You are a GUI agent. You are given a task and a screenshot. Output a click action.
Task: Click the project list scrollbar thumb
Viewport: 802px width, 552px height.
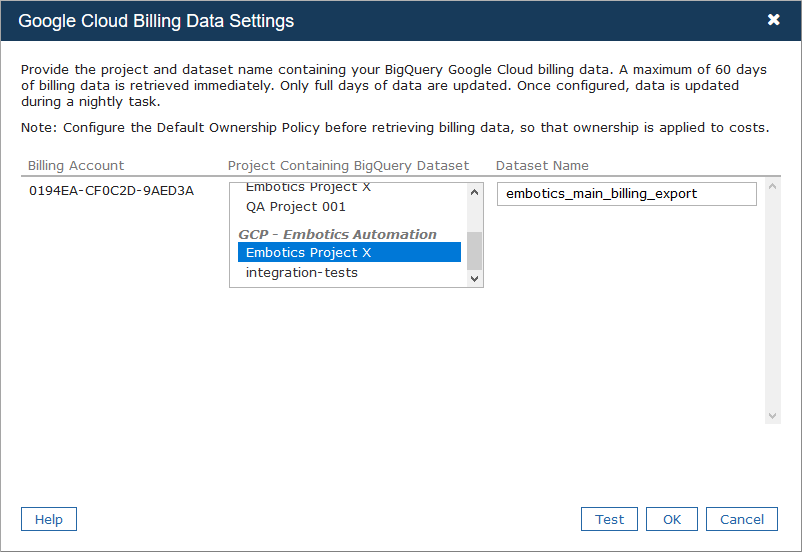(474, 251)
